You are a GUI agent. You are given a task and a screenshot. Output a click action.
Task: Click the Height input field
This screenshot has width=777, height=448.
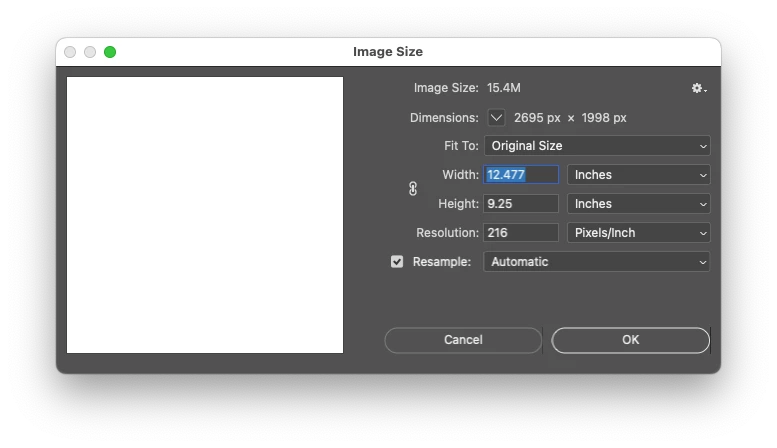click(521, 204)
